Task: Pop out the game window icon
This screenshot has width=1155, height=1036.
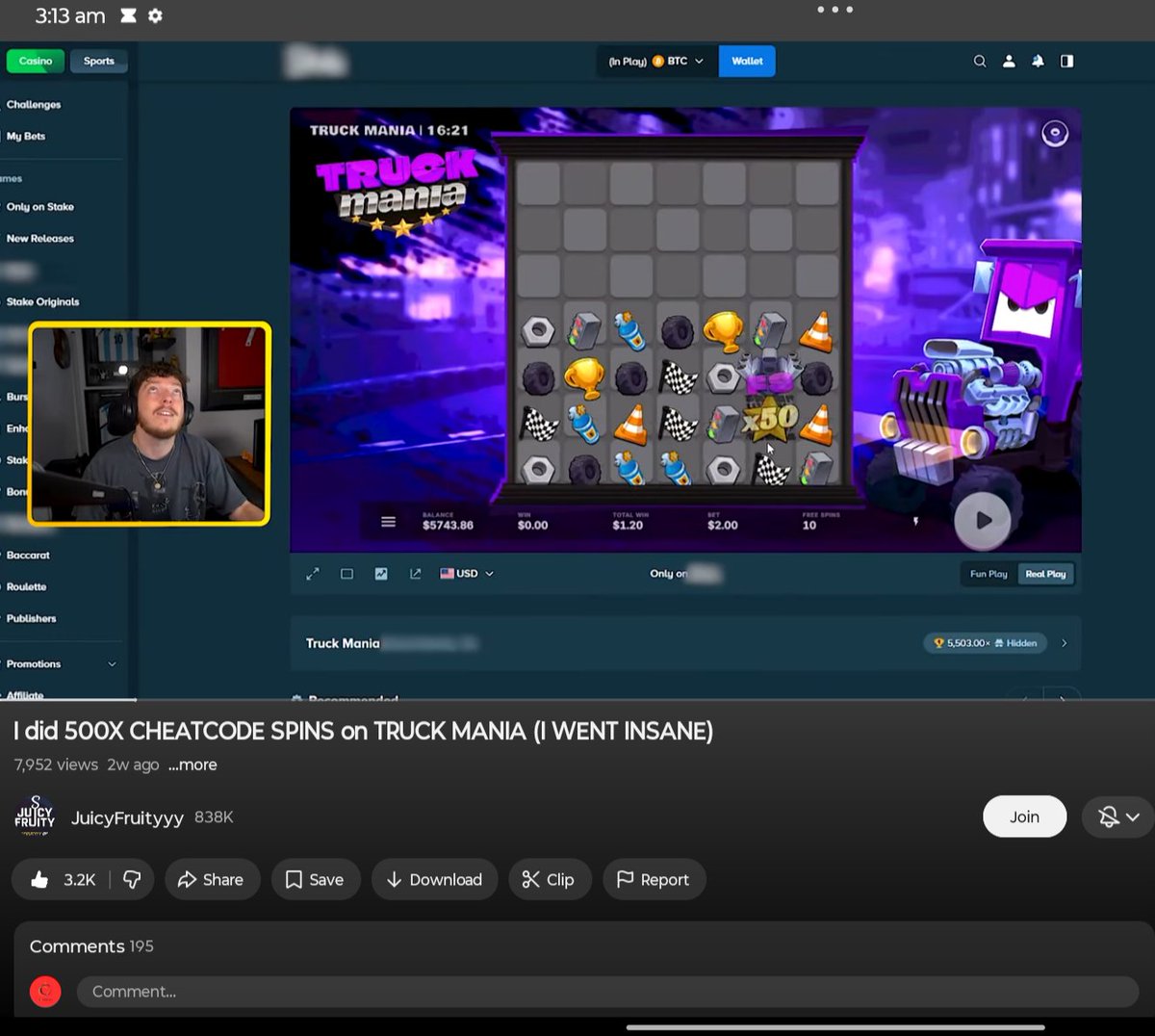Action: tap(416, 574)
